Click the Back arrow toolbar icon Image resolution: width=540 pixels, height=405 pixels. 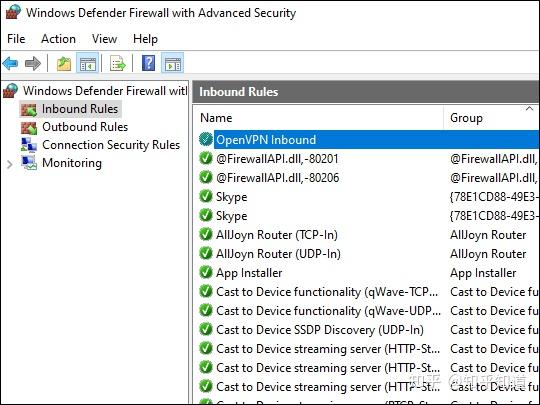pyautogui.click(x=10, y=63)
